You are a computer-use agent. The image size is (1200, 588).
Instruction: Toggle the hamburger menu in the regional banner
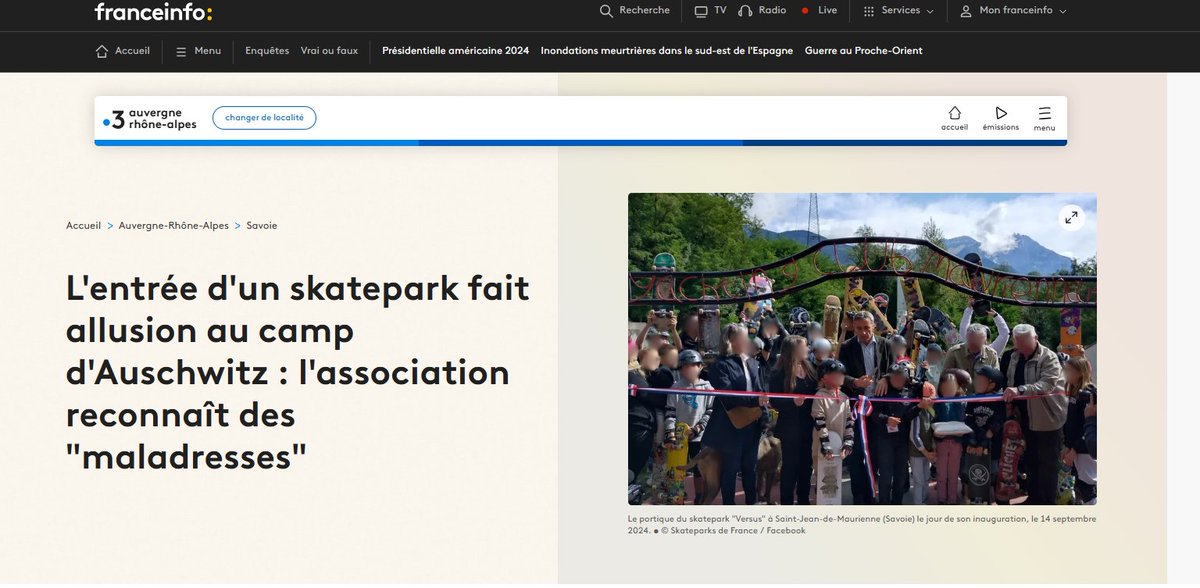(1044, 112)
